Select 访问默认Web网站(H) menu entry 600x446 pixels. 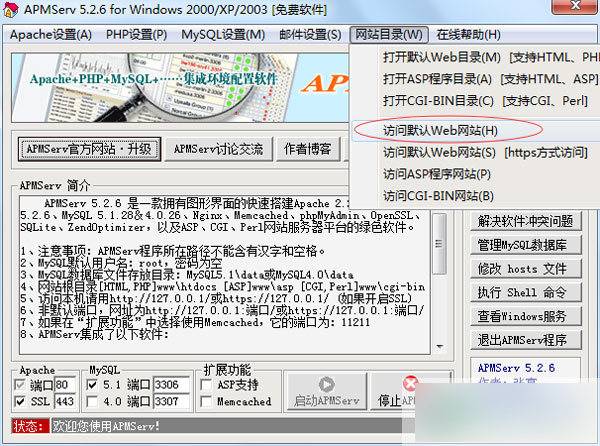pyautogui.click(x=440, y=130)
